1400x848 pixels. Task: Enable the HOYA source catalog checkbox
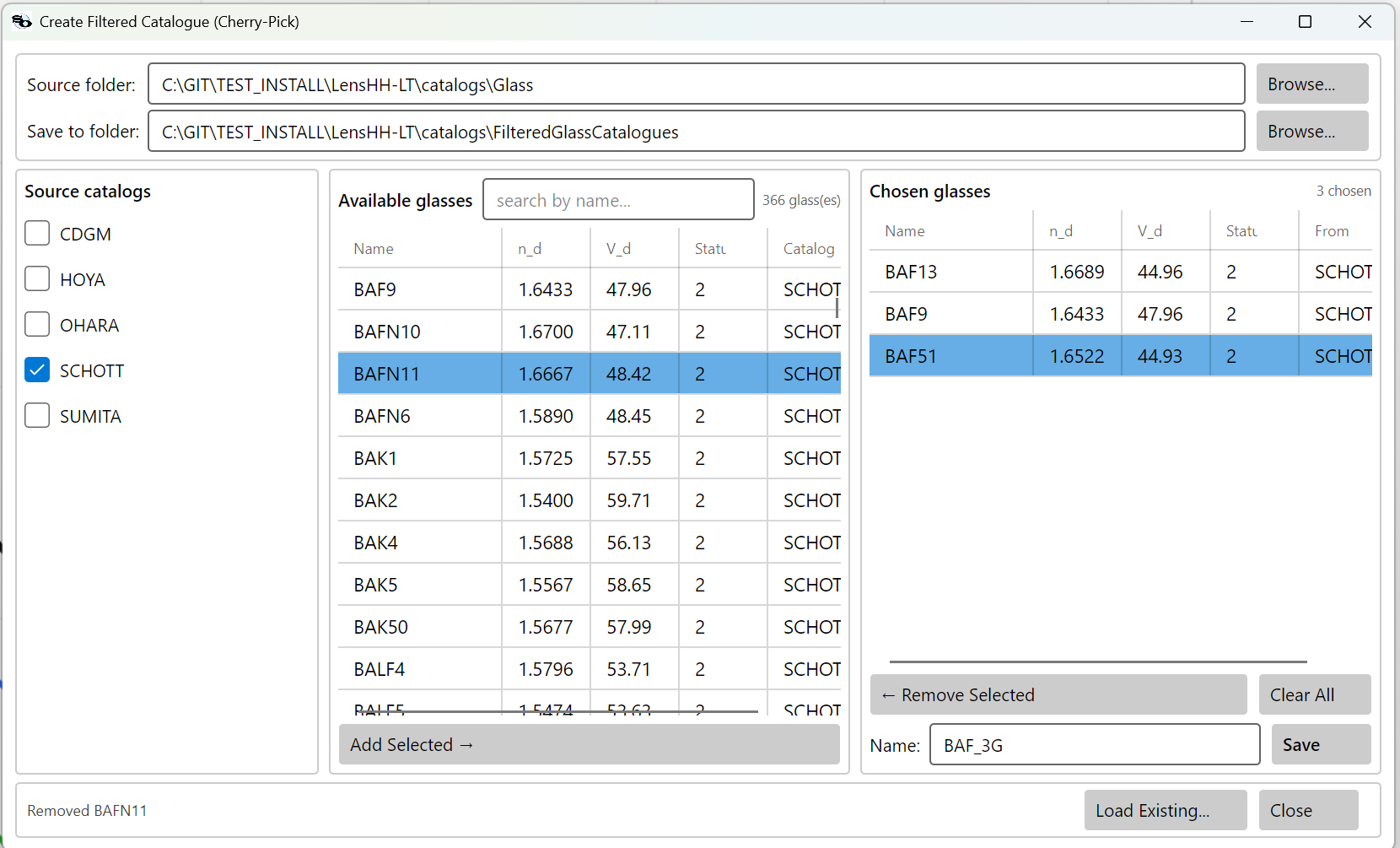click(37, 278)
